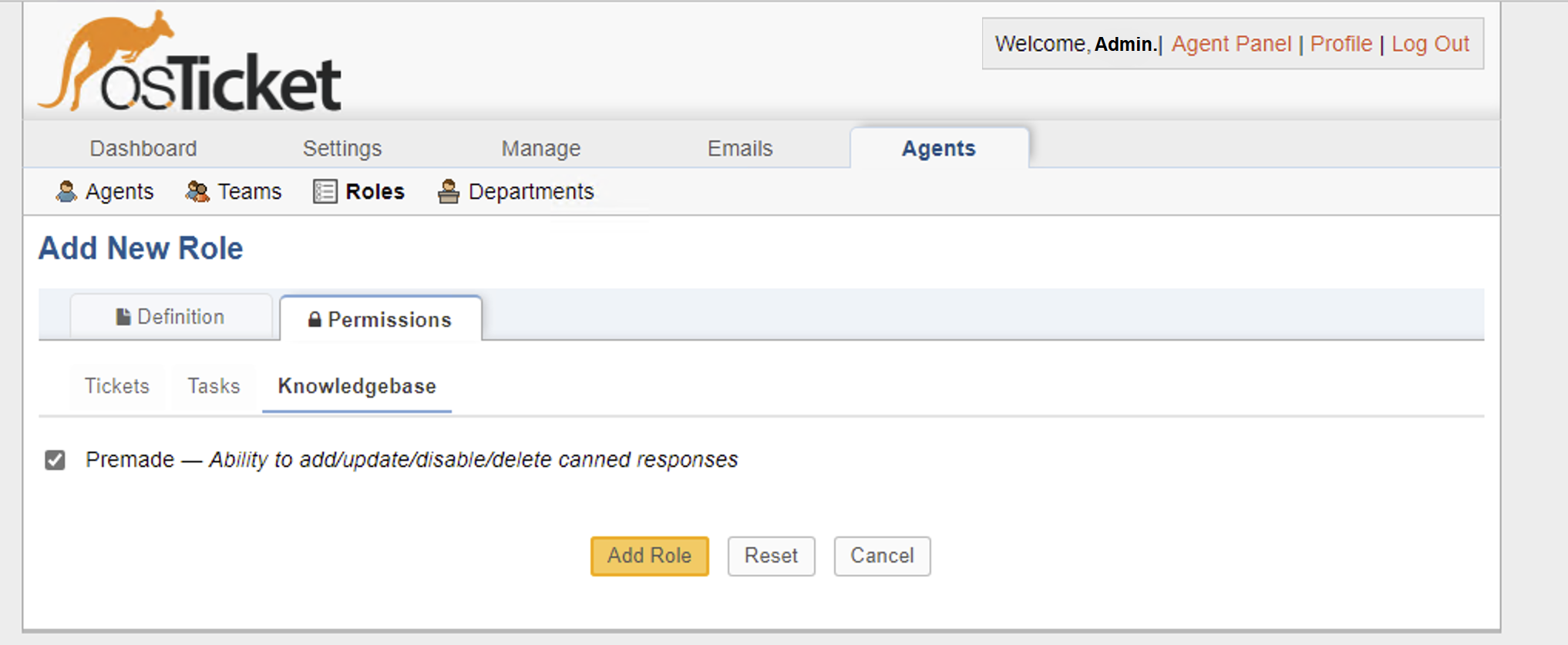Click the Agents submenu person icon
The image size is (1568, 645).
(x=66, y=191)
